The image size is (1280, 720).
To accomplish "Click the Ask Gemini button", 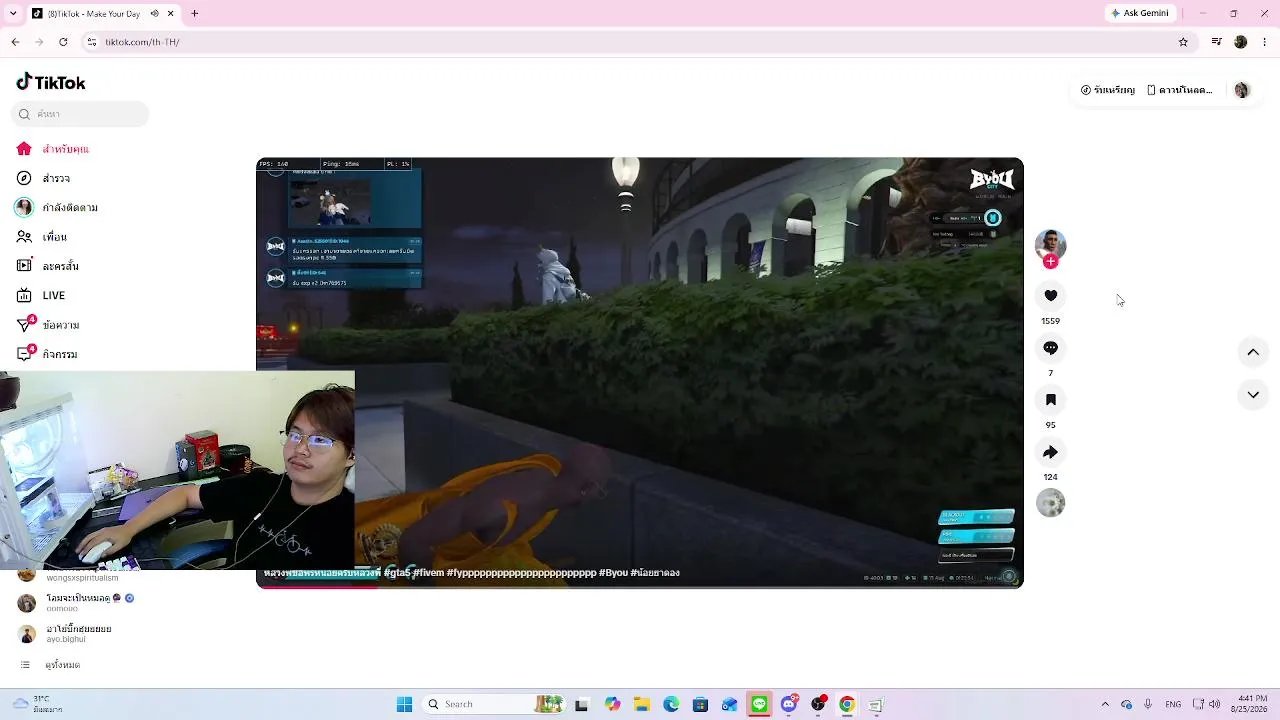I will point(1140,14).
